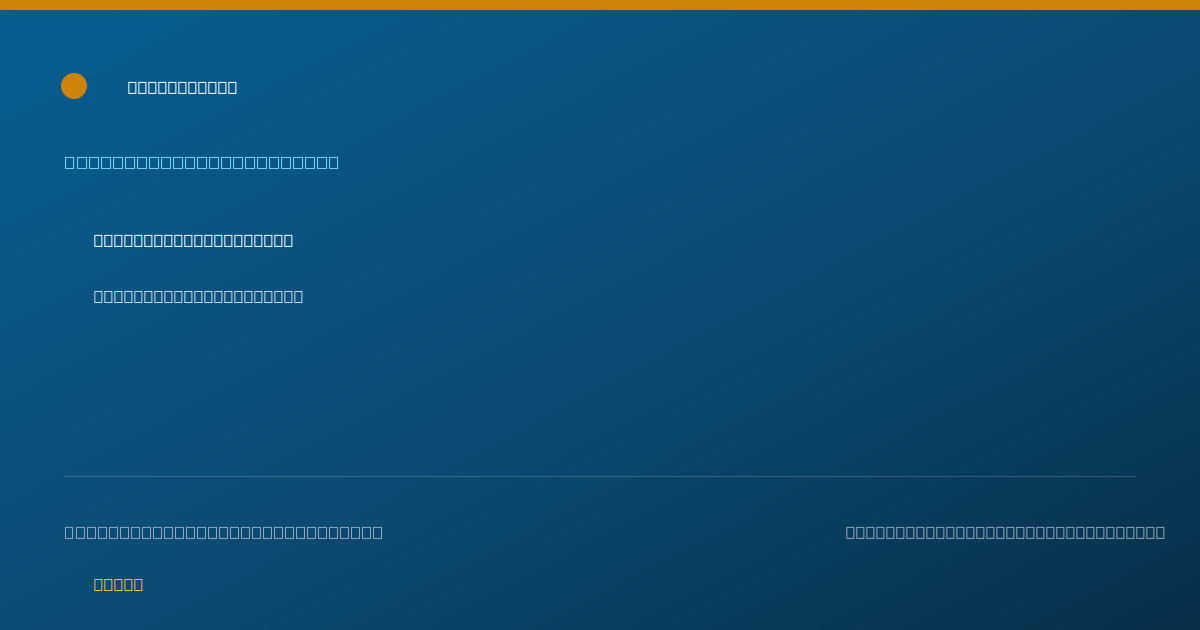Click the gray footer text on the left
Image resolution: width=1200 pixels, height=630 pixels.
coord(224,532)
